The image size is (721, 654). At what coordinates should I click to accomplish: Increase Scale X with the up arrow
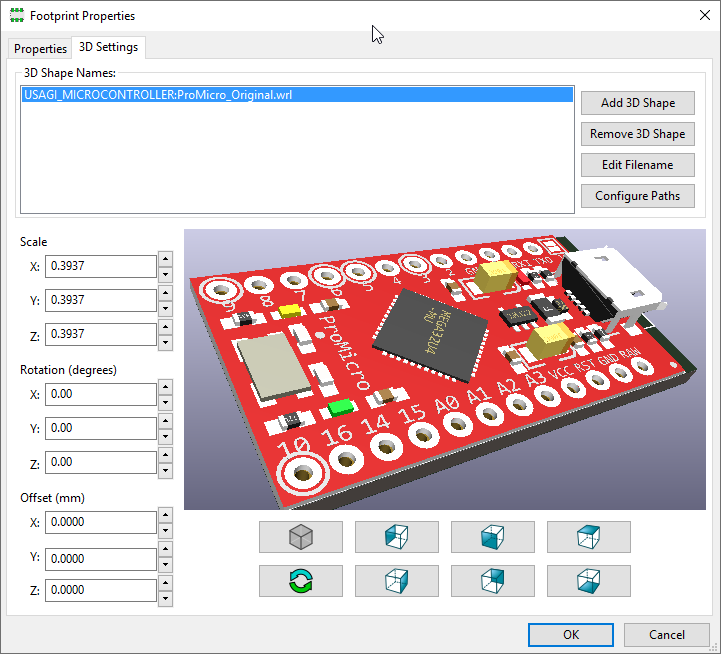click(166, 259)
